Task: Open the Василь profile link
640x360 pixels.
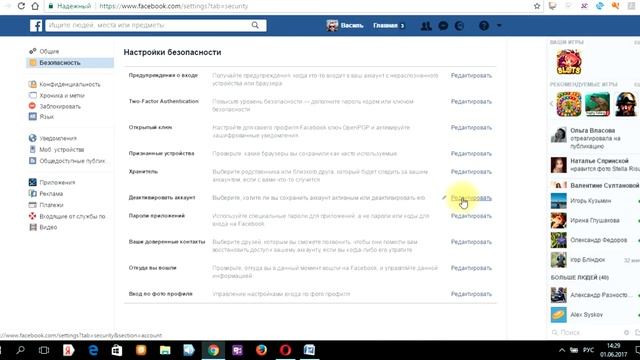Action: 345,25
